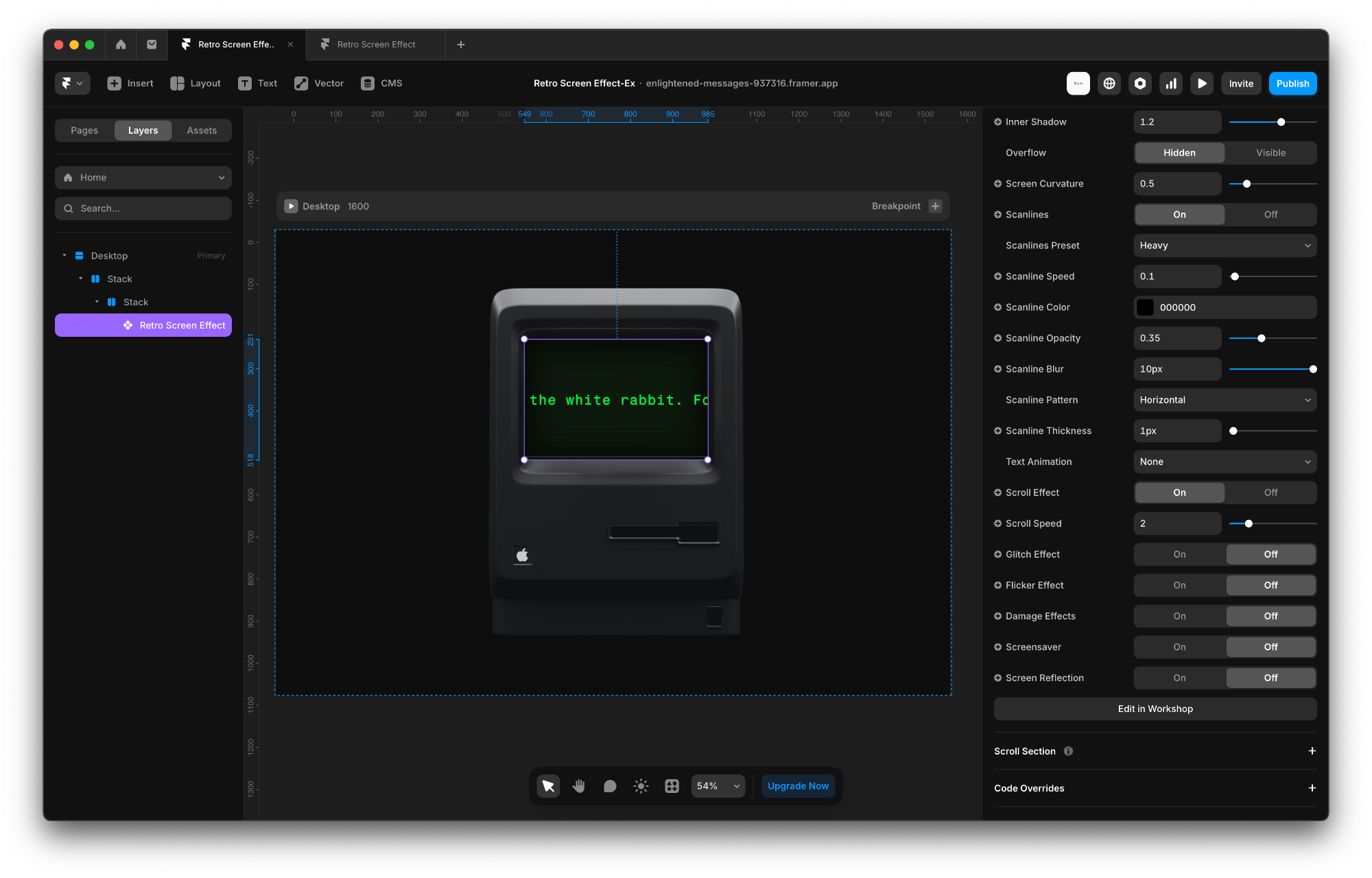Switch to the Assets tab

tap(202, 130)
